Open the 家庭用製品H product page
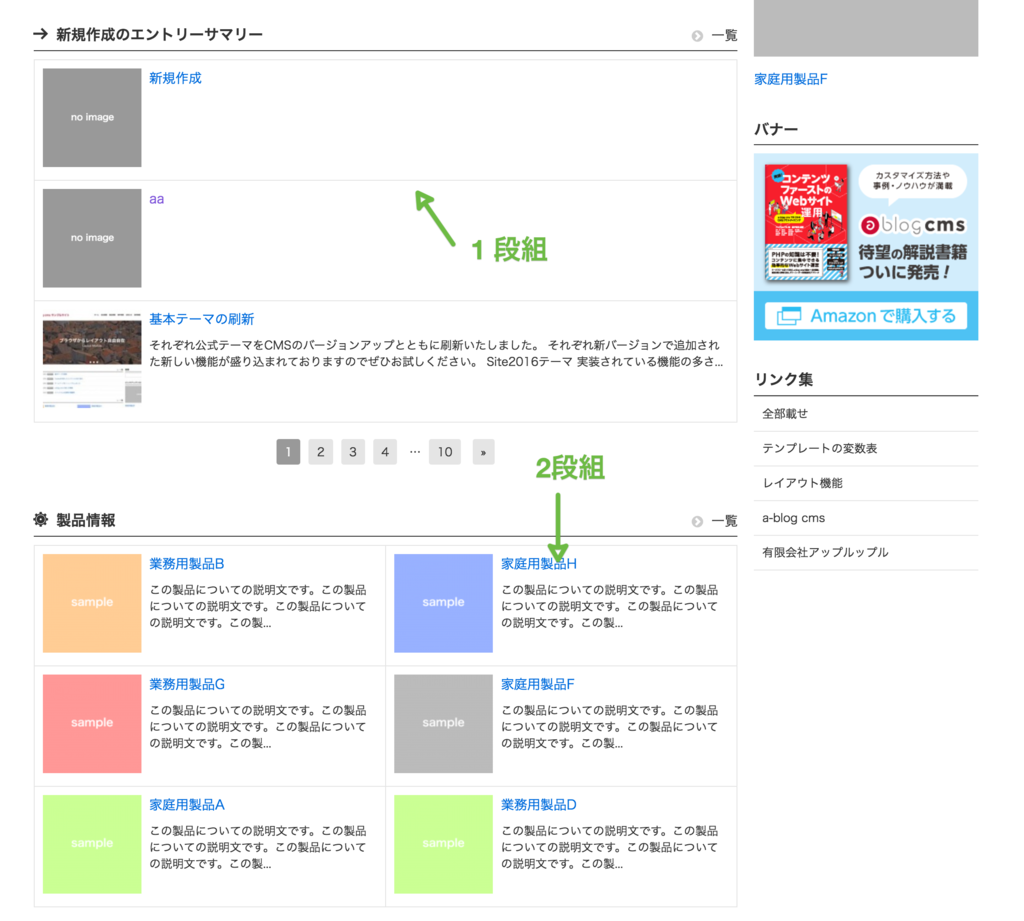The width and height of the screenshot is (1024, 921). coord(537,564)
